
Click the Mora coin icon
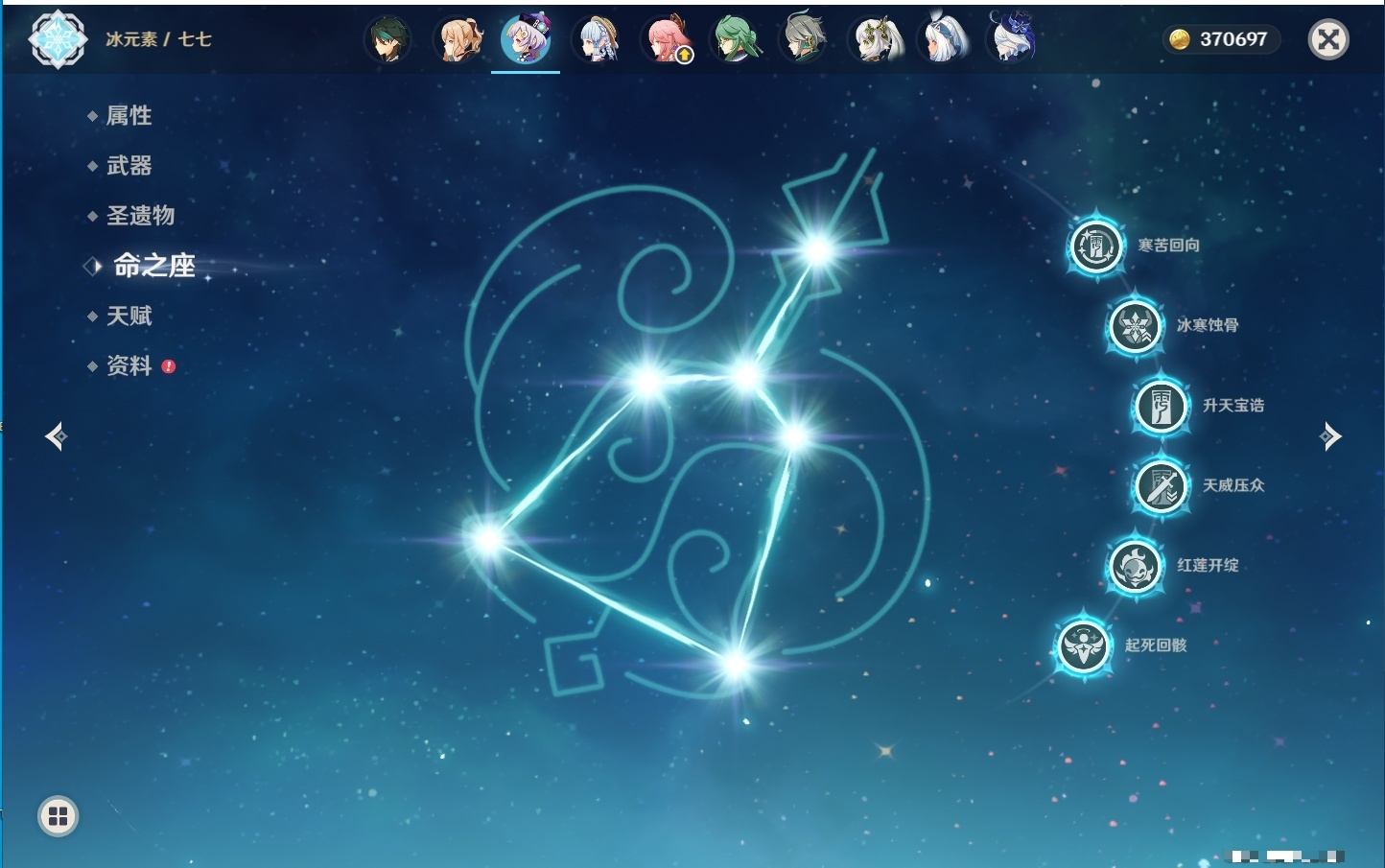click(1179, 39)
